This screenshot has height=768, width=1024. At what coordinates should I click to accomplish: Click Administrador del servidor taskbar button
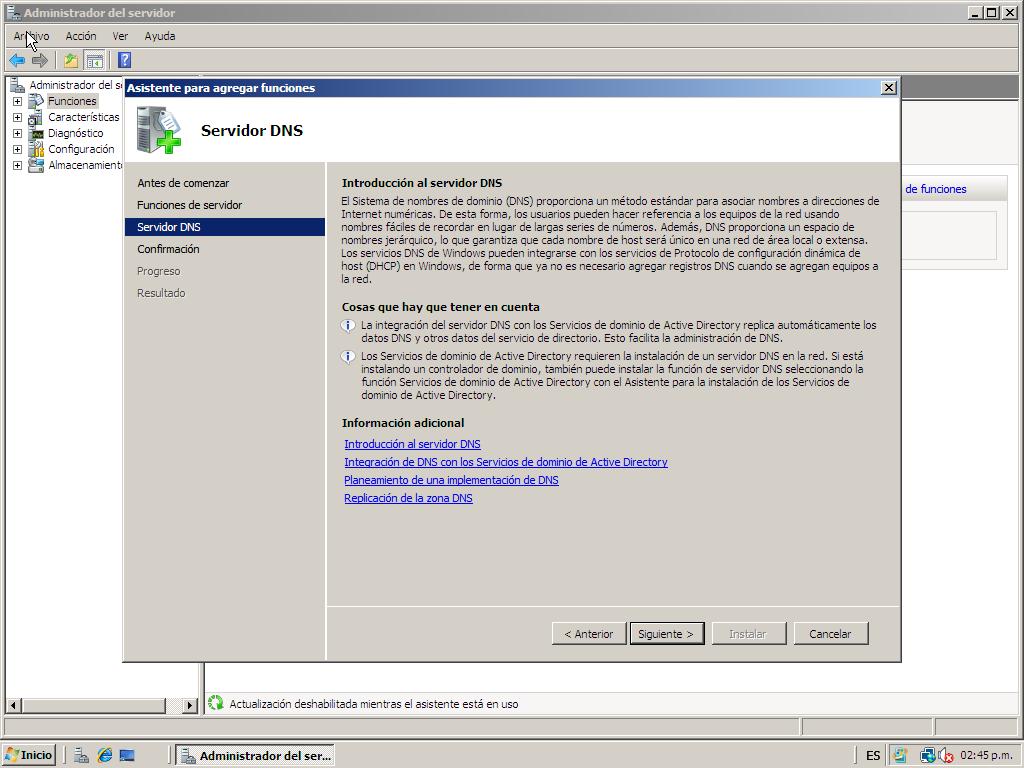255,756
